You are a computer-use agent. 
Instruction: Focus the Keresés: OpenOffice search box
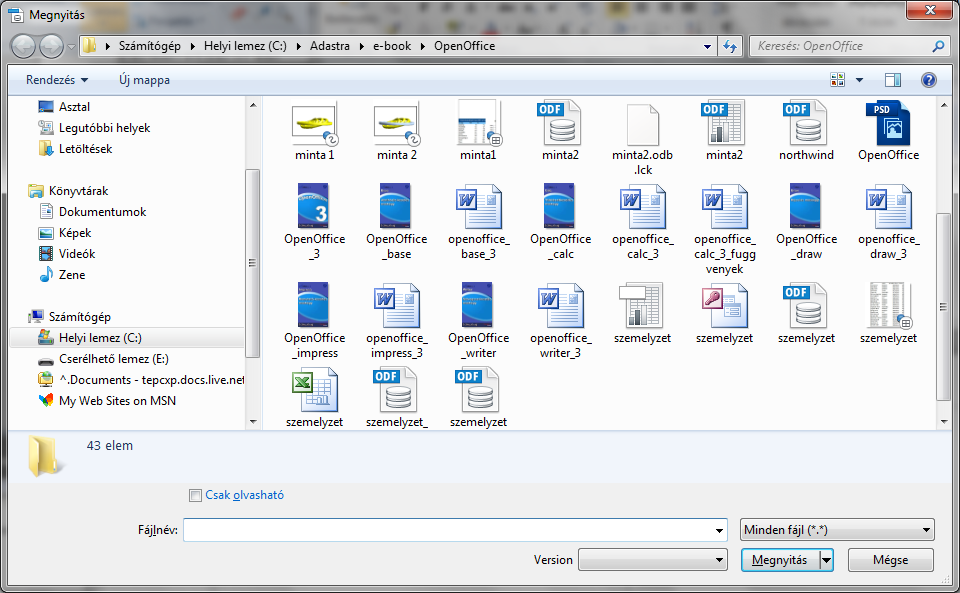[849, 47]
